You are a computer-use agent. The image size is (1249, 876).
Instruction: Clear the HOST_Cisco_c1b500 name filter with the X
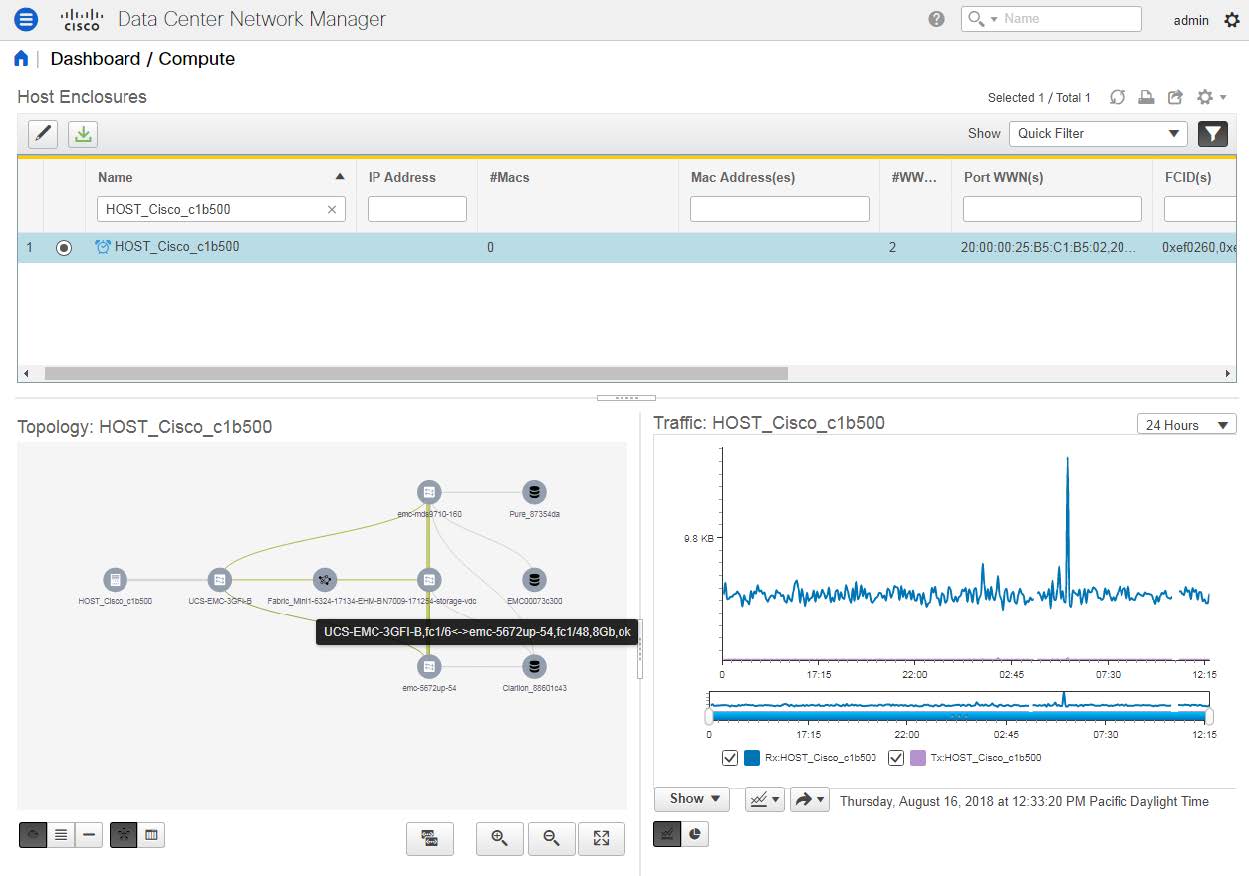(332, 209)
